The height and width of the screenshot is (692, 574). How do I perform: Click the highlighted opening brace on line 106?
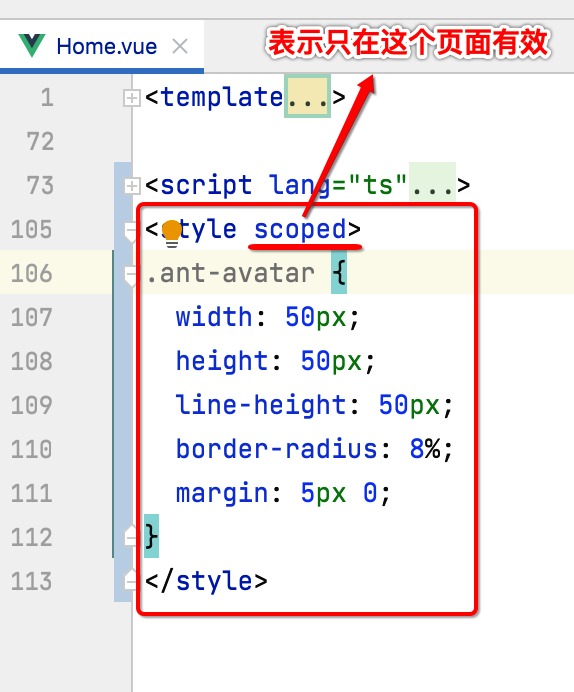click(x=339, y=273)
